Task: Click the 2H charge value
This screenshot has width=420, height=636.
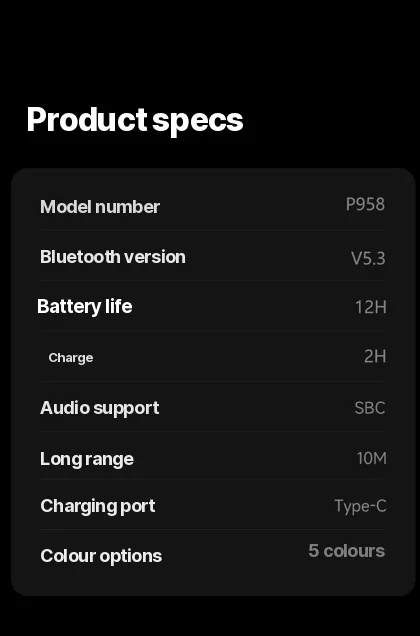Action: (x=375, y=357)
